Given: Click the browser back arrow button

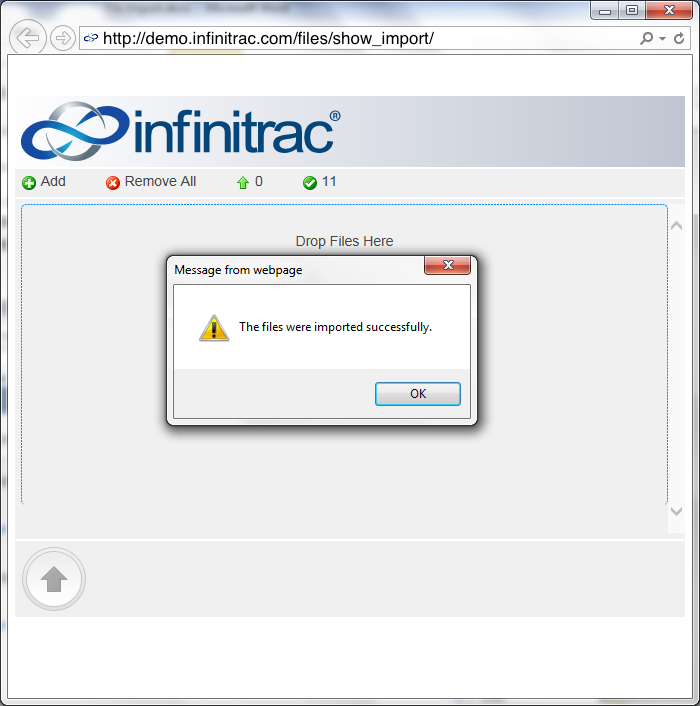Looking at the screenshot, I should [x=27, y=38].
